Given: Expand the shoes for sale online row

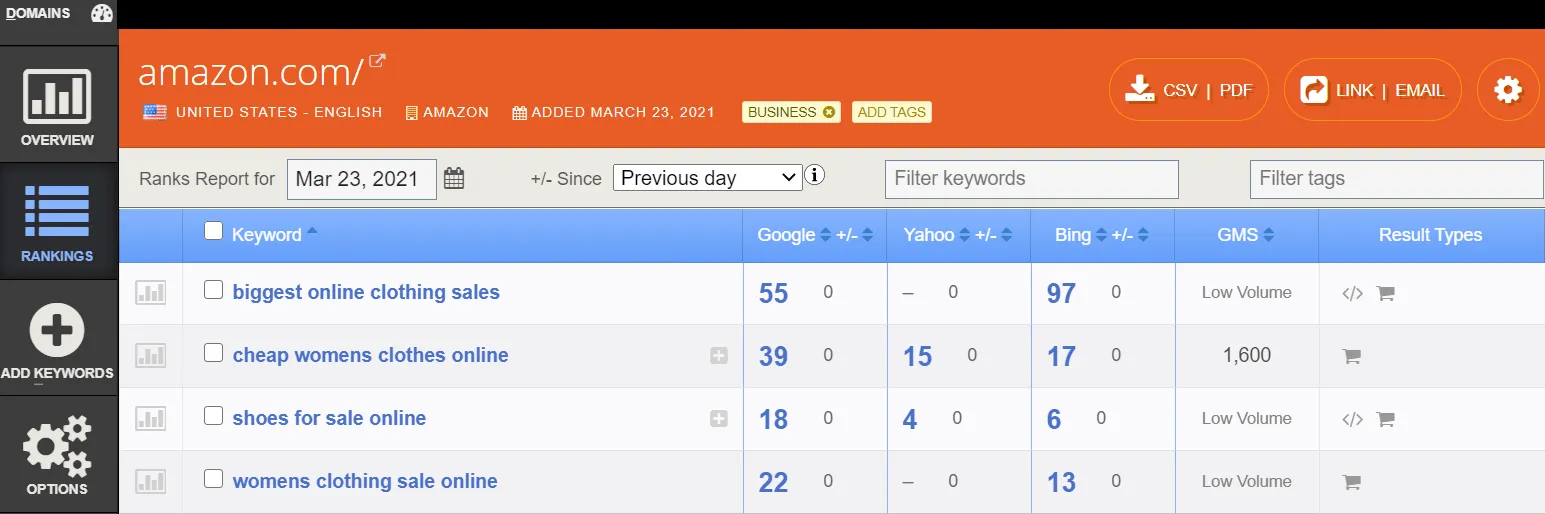Looking at the screenshot, I should click(718, 419).
